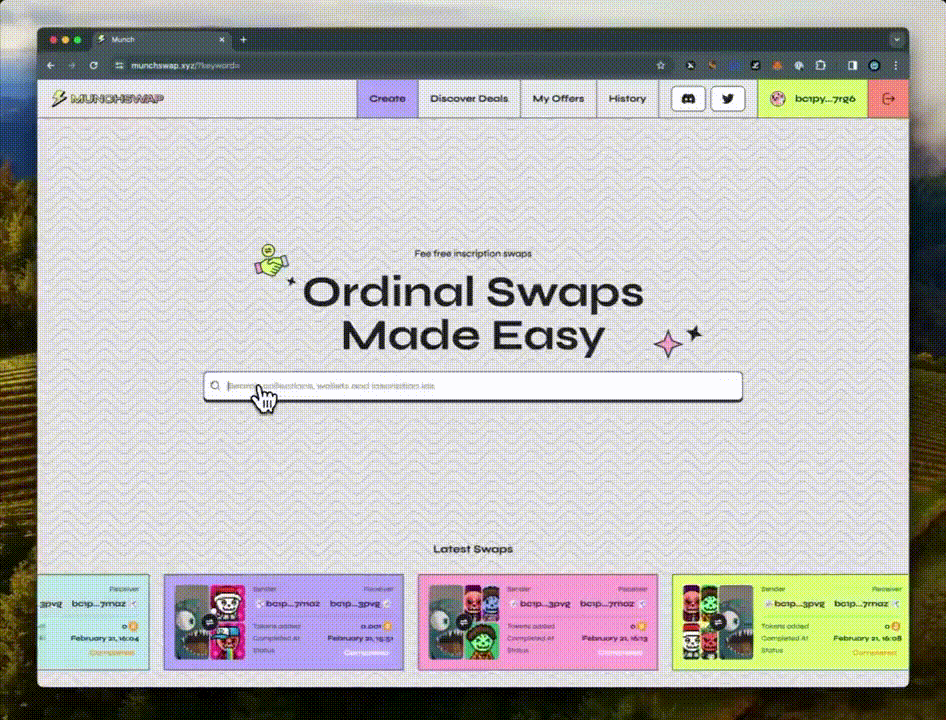Viewport: 946px width, 720px height.
Task: Click the Fee free inscription swaps text
Action: click(473, 253)
